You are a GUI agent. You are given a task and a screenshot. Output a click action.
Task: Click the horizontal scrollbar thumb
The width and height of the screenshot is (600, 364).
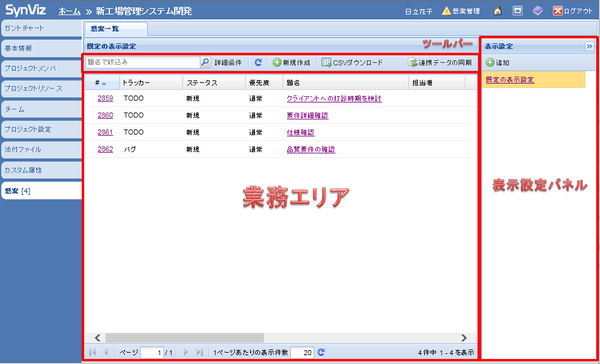pyautogui.click(x=185, y=338)
